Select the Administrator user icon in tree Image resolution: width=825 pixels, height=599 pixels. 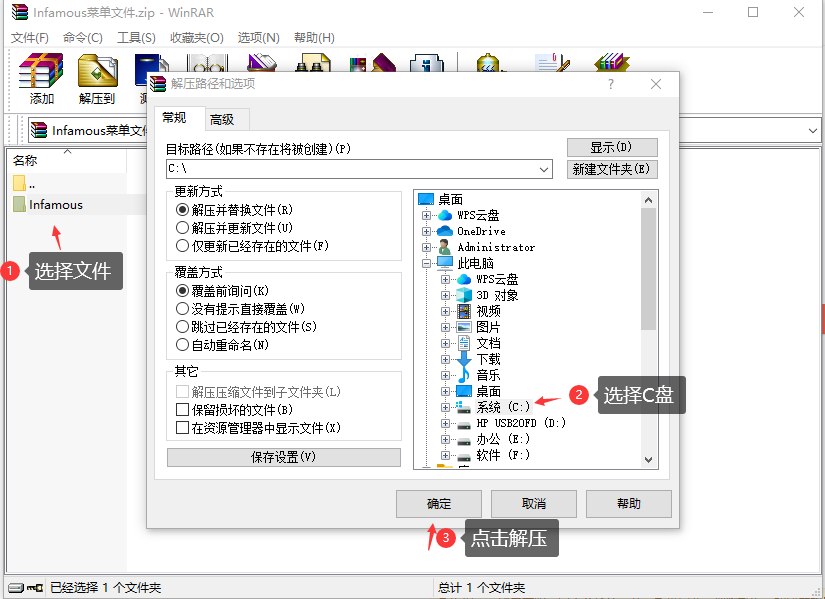click(x=445, y=247)
